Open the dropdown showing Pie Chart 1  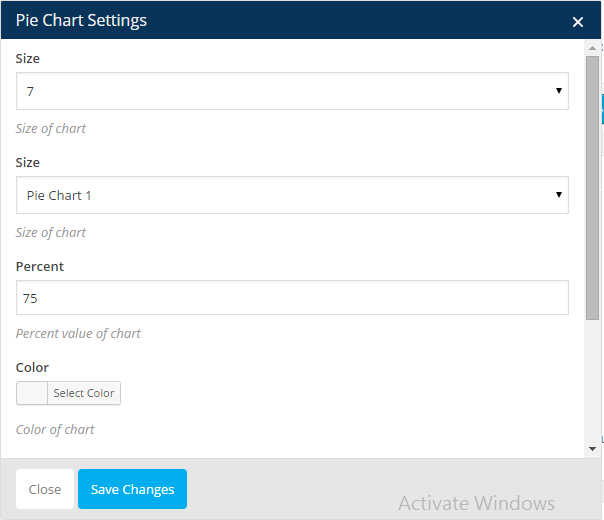point(292,195)
